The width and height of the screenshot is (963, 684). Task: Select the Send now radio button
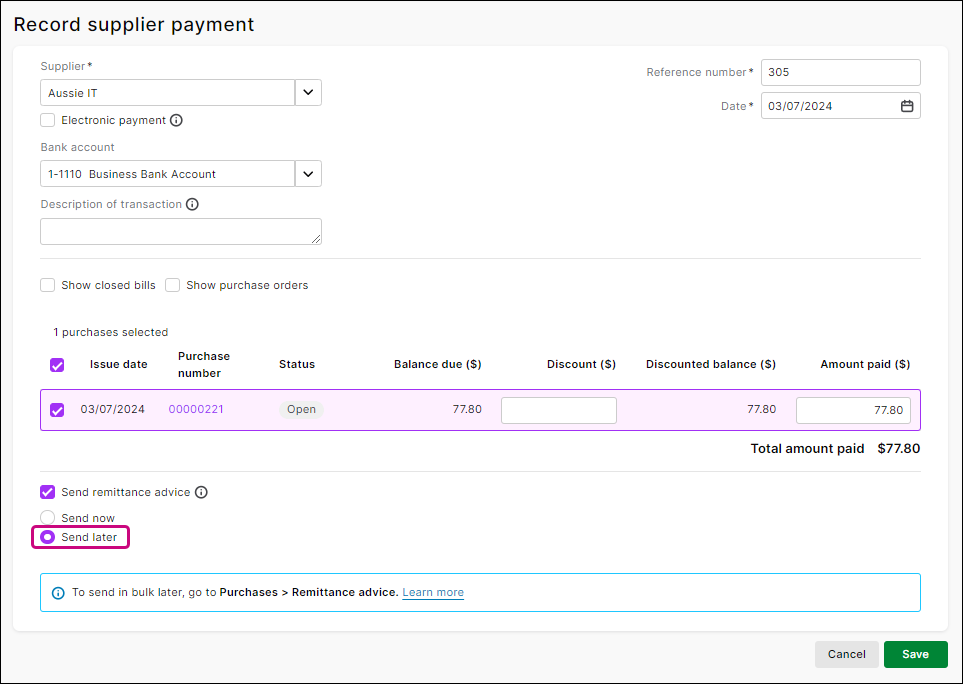[47, 517]
